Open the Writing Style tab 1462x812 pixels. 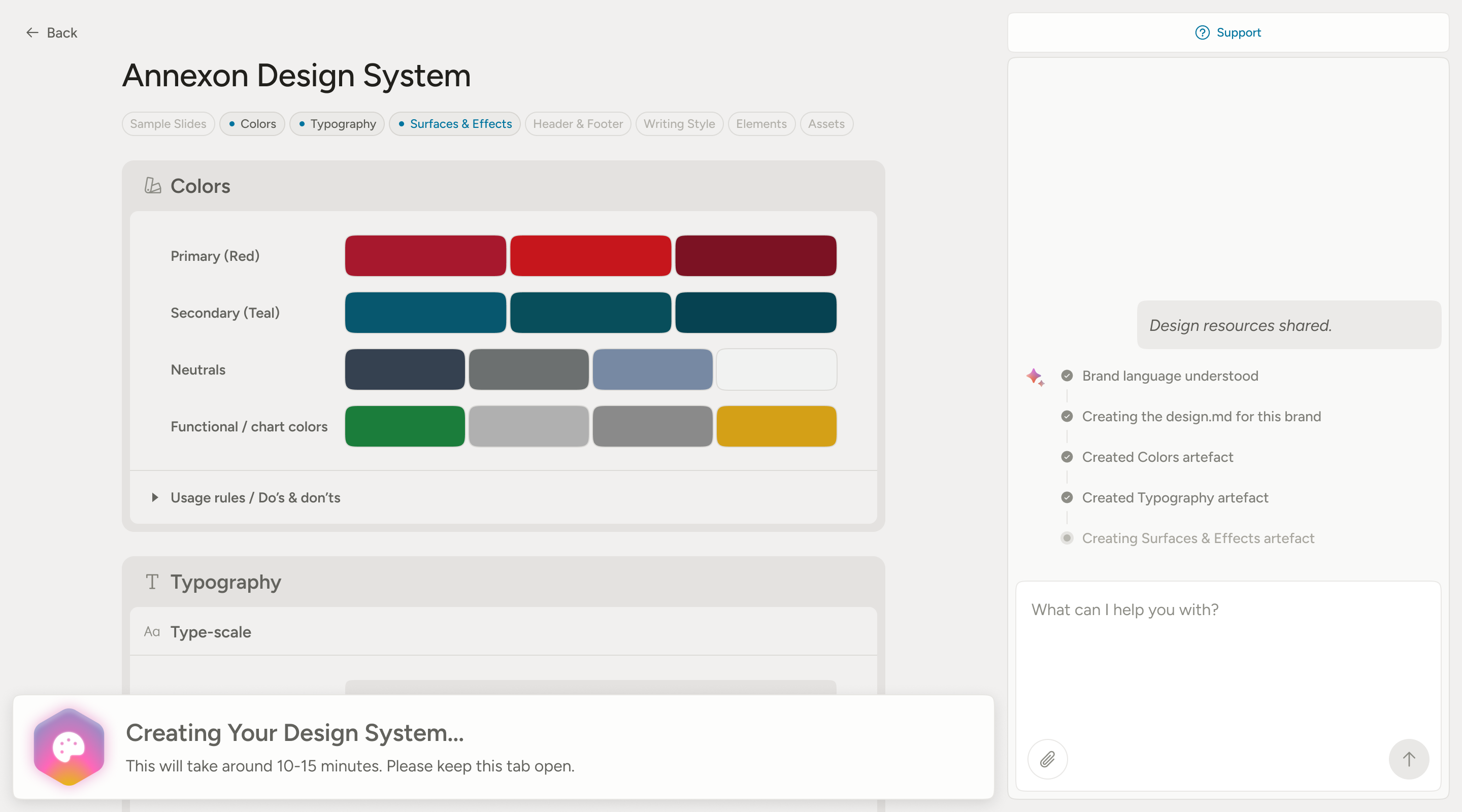click(679, 124)
